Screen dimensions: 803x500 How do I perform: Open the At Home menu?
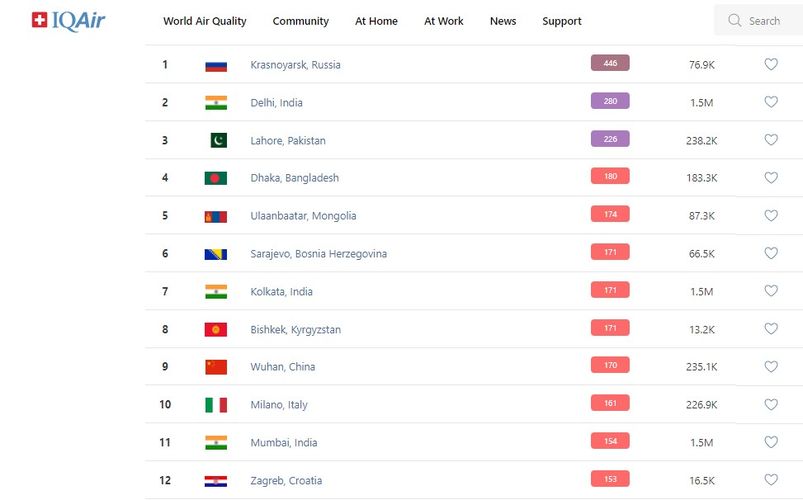coord(376,21)
